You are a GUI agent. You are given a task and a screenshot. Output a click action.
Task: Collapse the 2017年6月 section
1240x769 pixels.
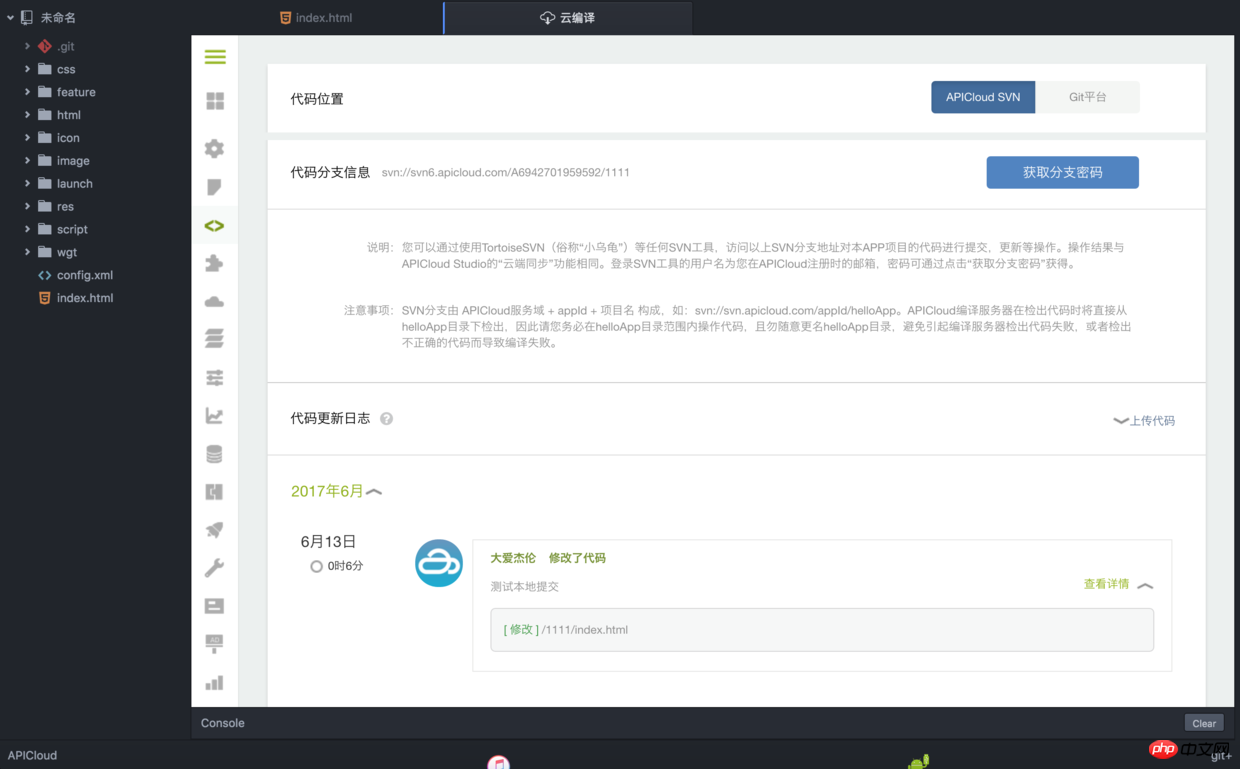[x=374, y=491]
